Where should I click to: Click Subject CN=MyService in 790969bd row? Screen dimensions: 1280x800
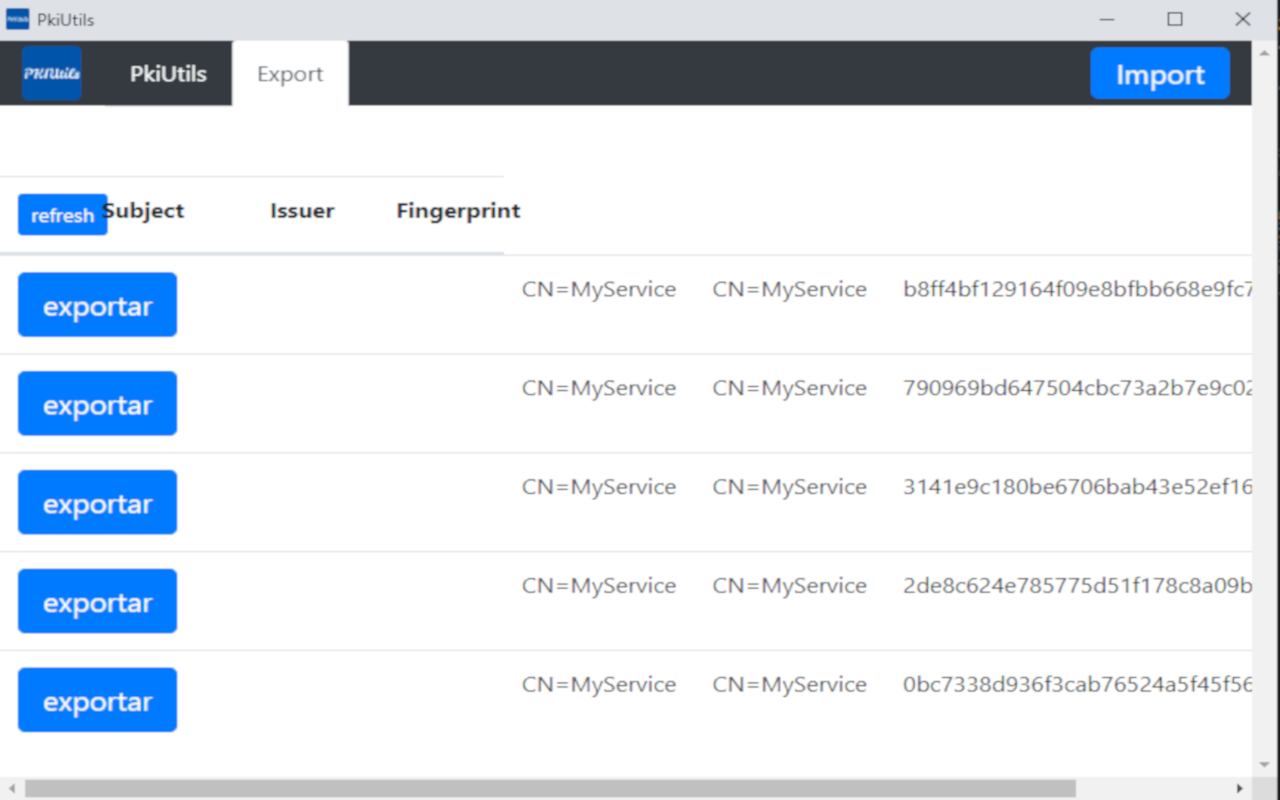[599, 389]
